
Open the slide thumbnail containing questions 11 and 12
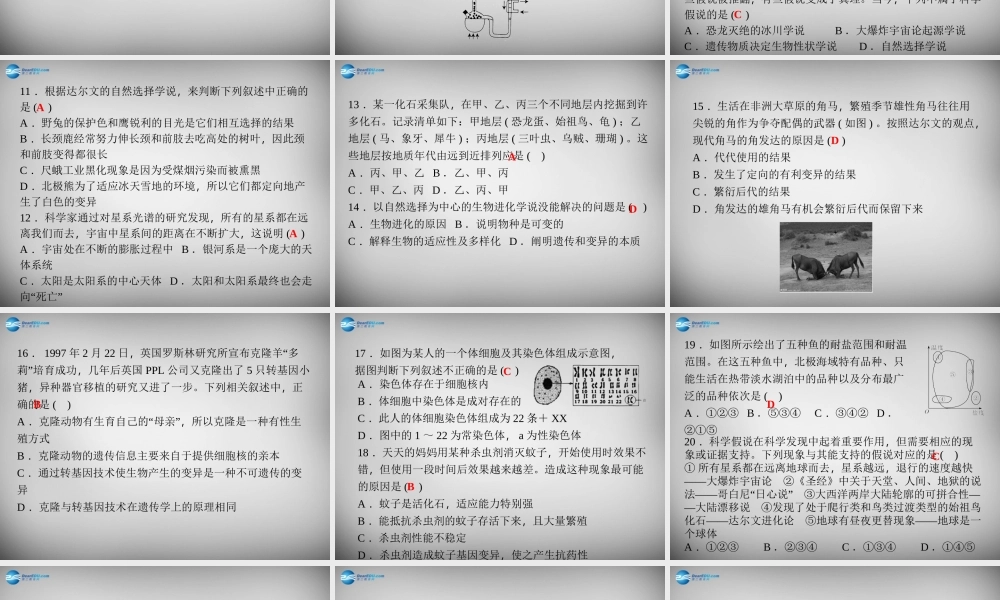tap(165, 184)
